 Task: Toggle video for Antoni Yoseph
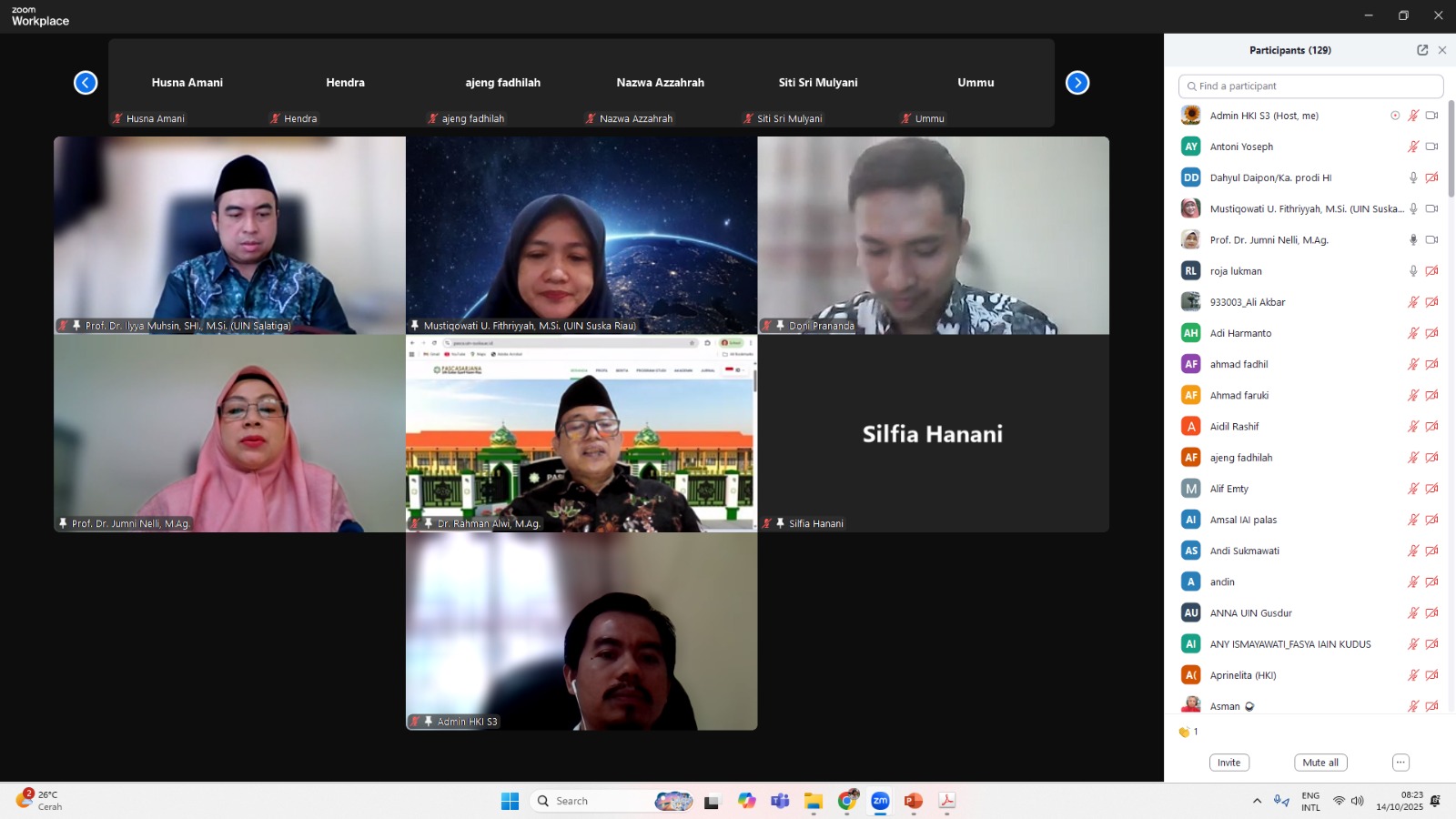[x=1431, y=147]
